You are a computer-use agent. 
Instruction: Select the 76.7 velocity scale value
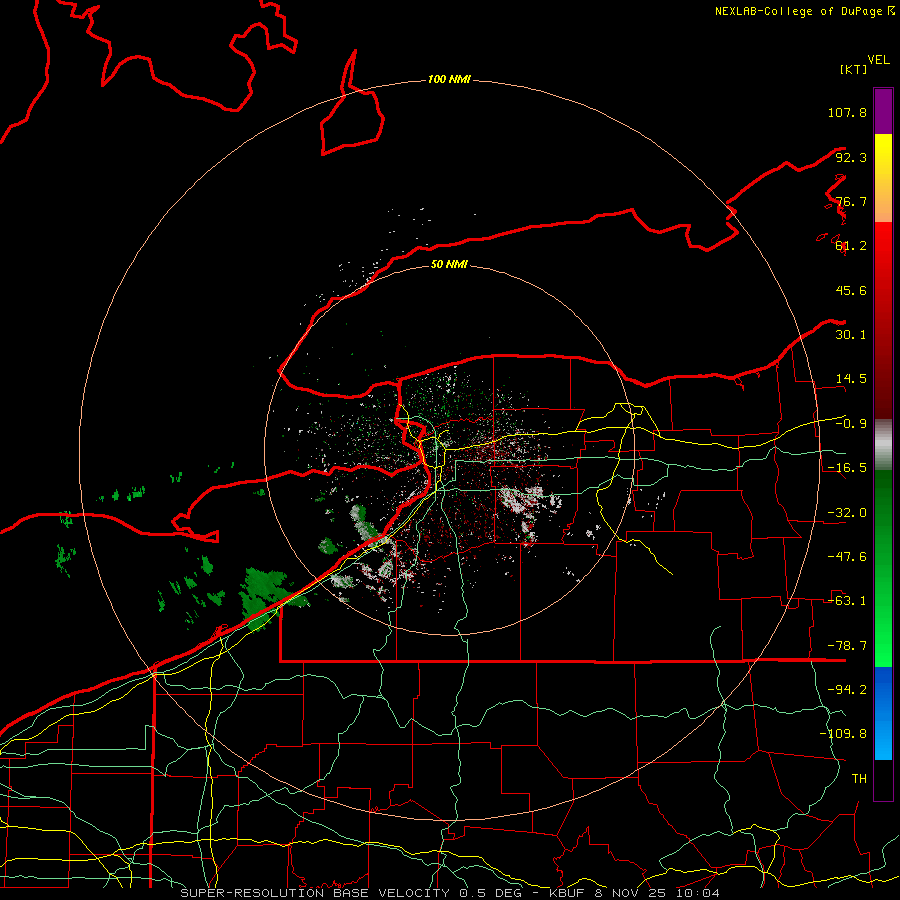pyautogui.click(x=851, y=201)
